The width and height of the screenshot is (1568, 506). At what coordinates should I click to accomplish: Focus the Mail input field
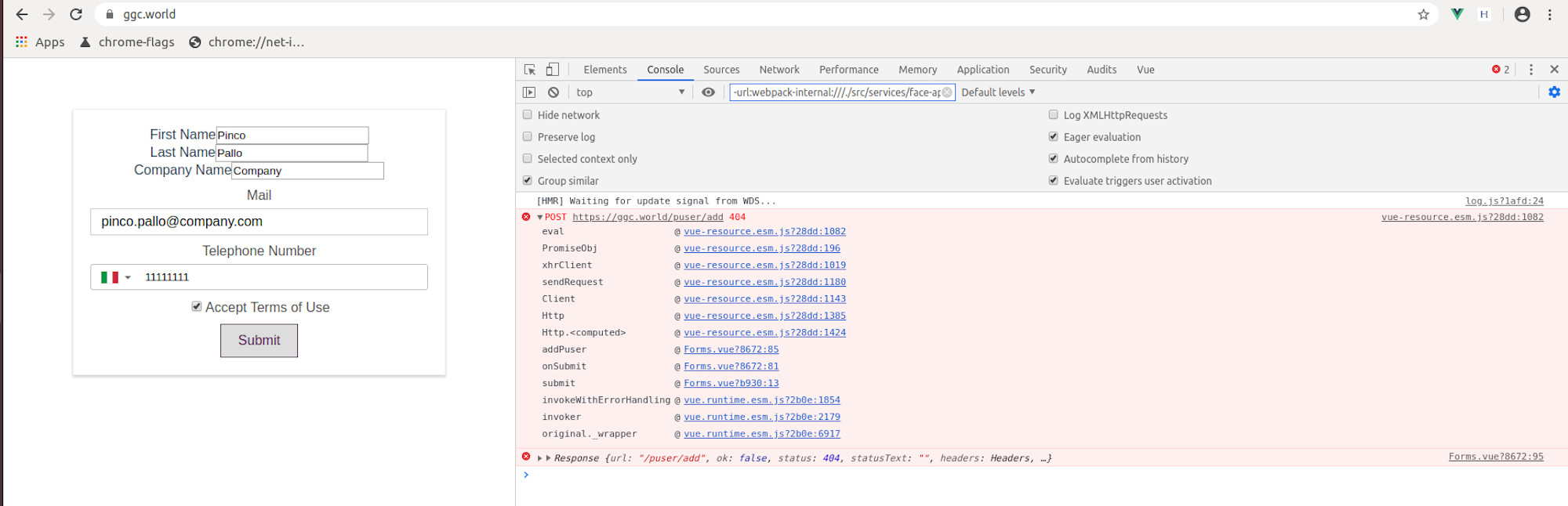point(259,222)
